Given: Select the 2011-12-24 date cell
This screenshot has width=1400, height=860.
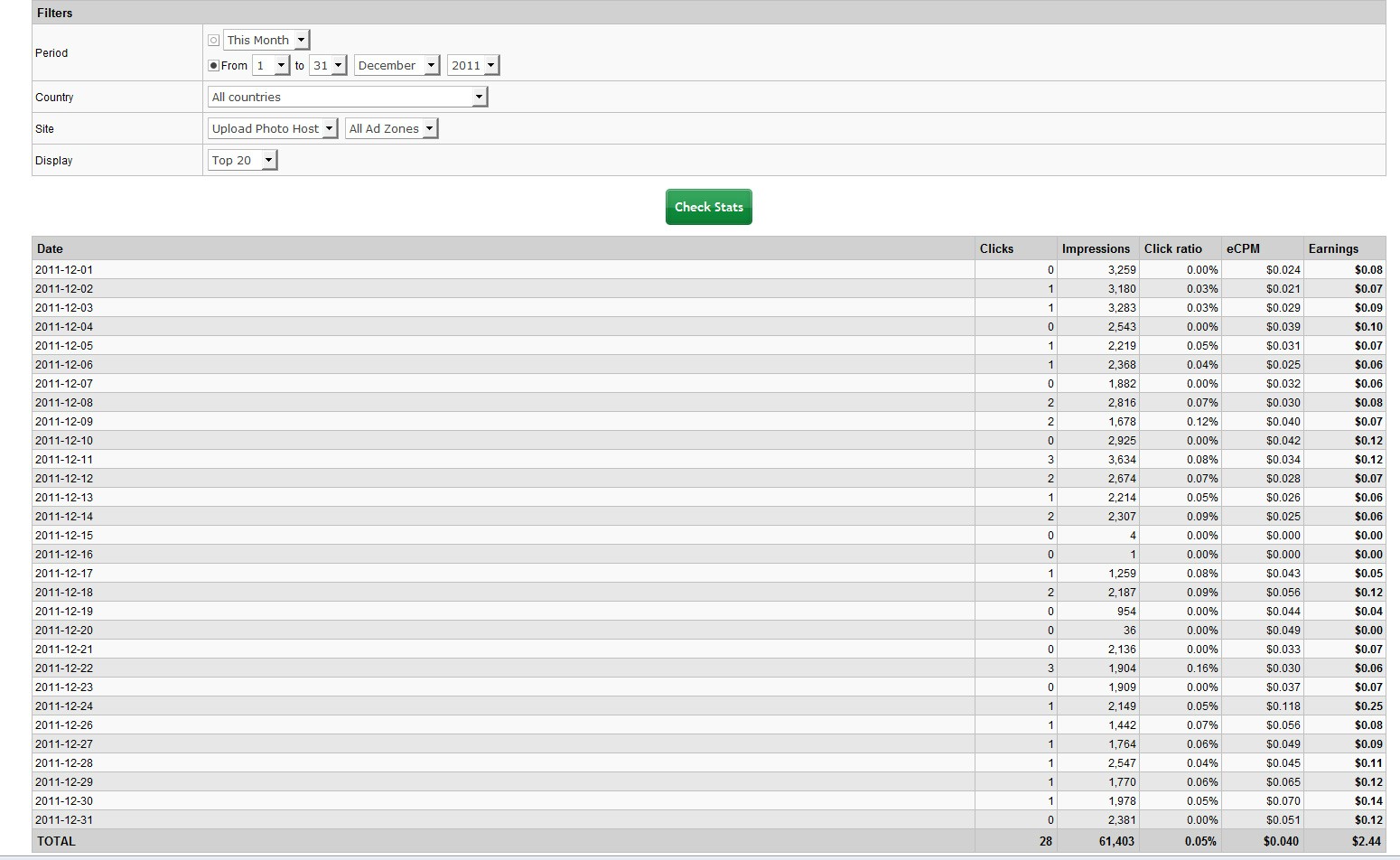Looking at the screenshot, I should tap(64, 706).
